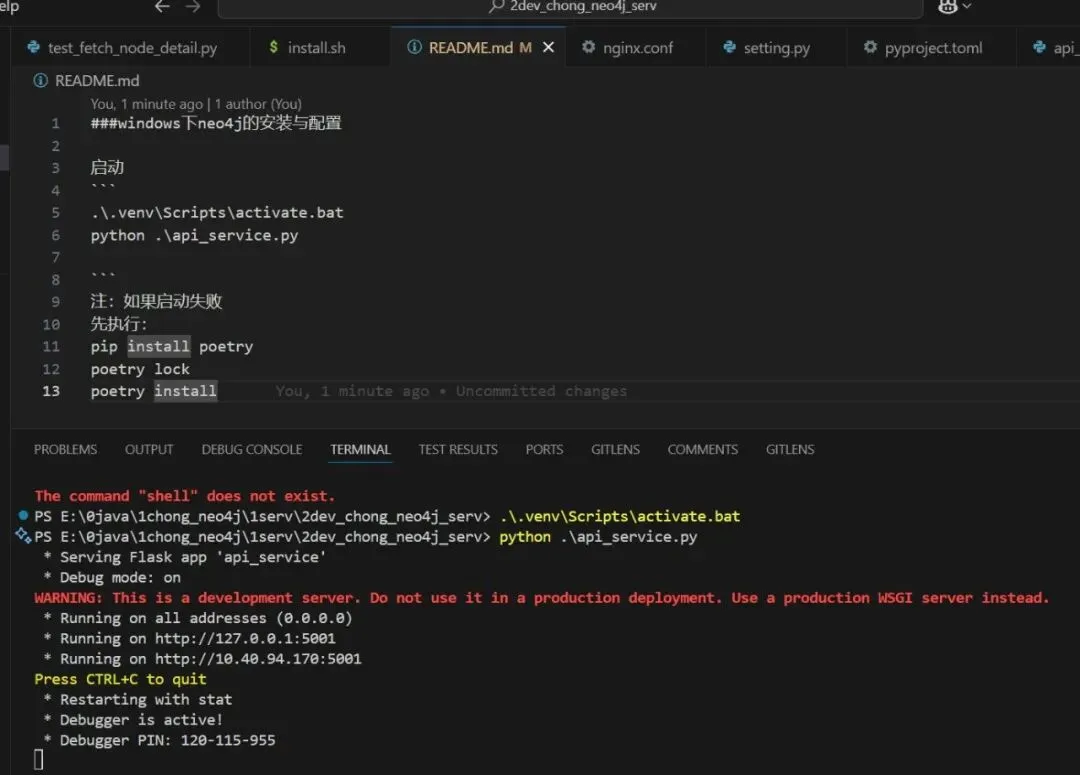
Task: Open http://127.0.0.1:5001 link in terminal
Action: tap(245, 639)
